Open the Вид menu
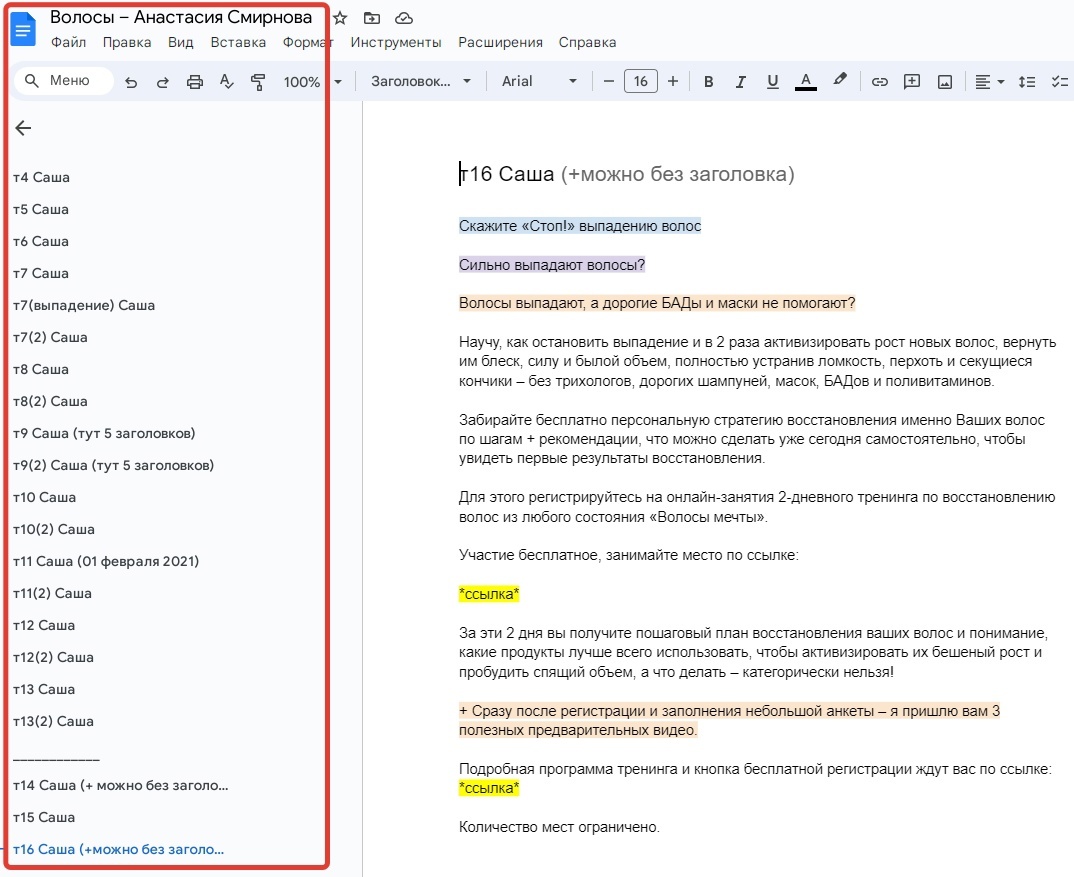 coord(181,42)
